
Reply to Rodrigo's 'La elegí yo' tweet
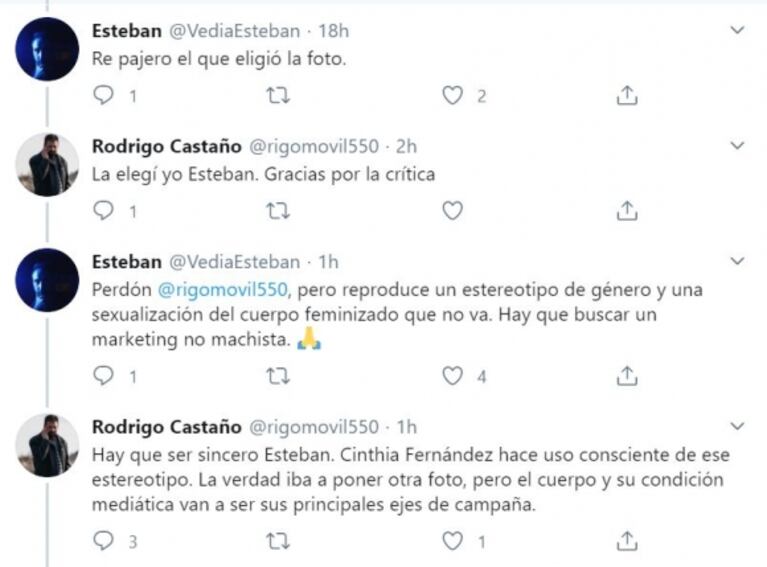pos(104,211)
